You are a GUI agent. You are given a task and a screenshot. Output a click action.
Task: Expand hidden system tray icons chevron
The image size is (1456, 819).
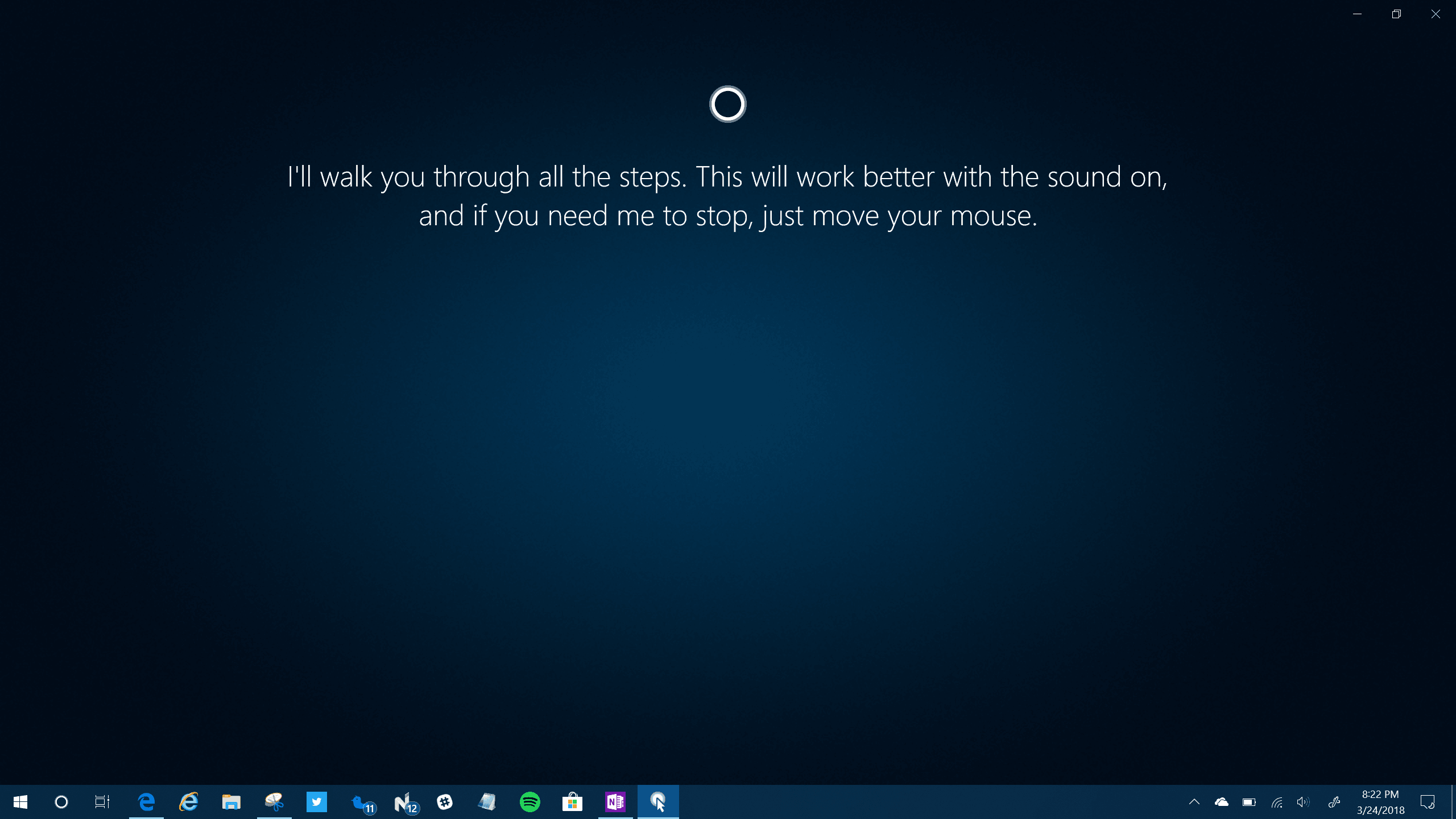1194,802
